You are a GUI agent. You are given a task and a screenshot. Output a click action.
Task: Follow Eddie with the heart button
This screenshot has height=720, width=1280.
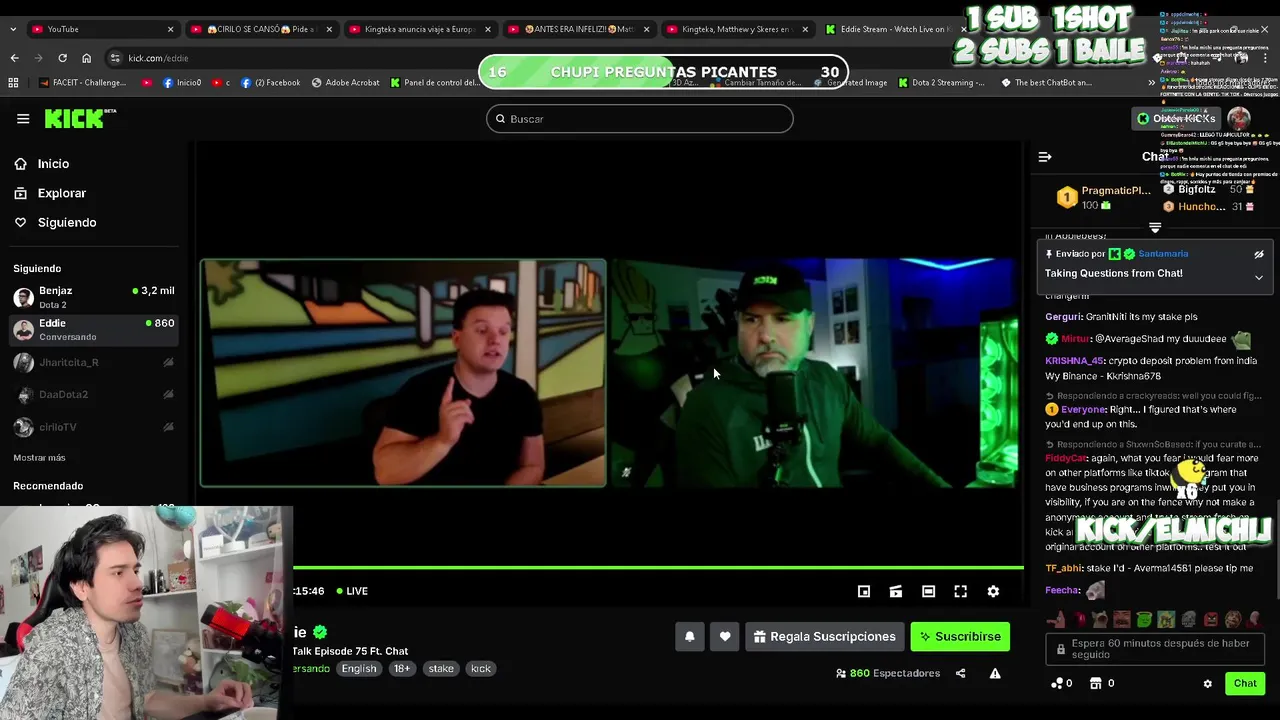click(725, 636)
